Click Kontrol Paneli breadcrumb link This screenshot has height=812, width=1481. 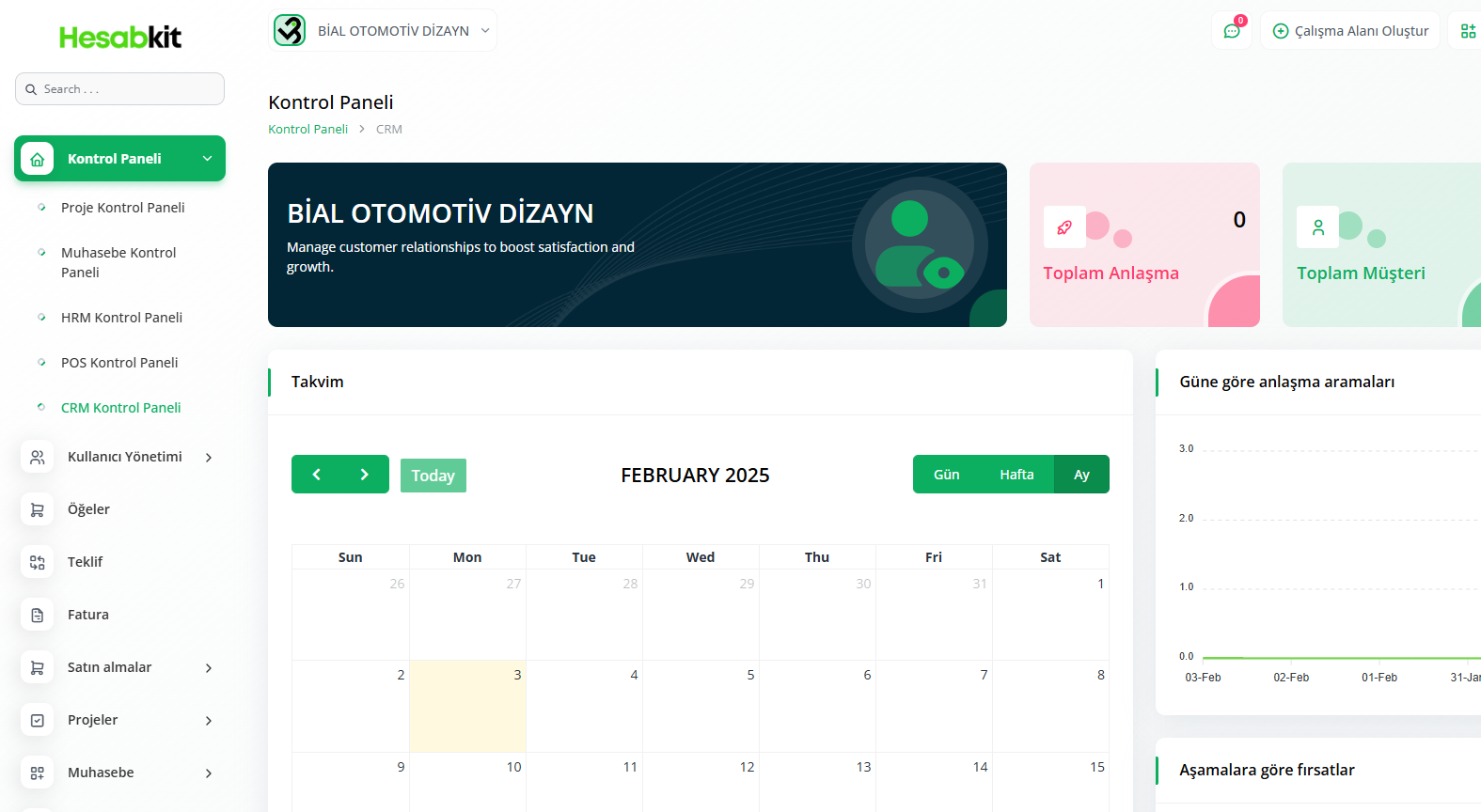(x=307, y=130)
